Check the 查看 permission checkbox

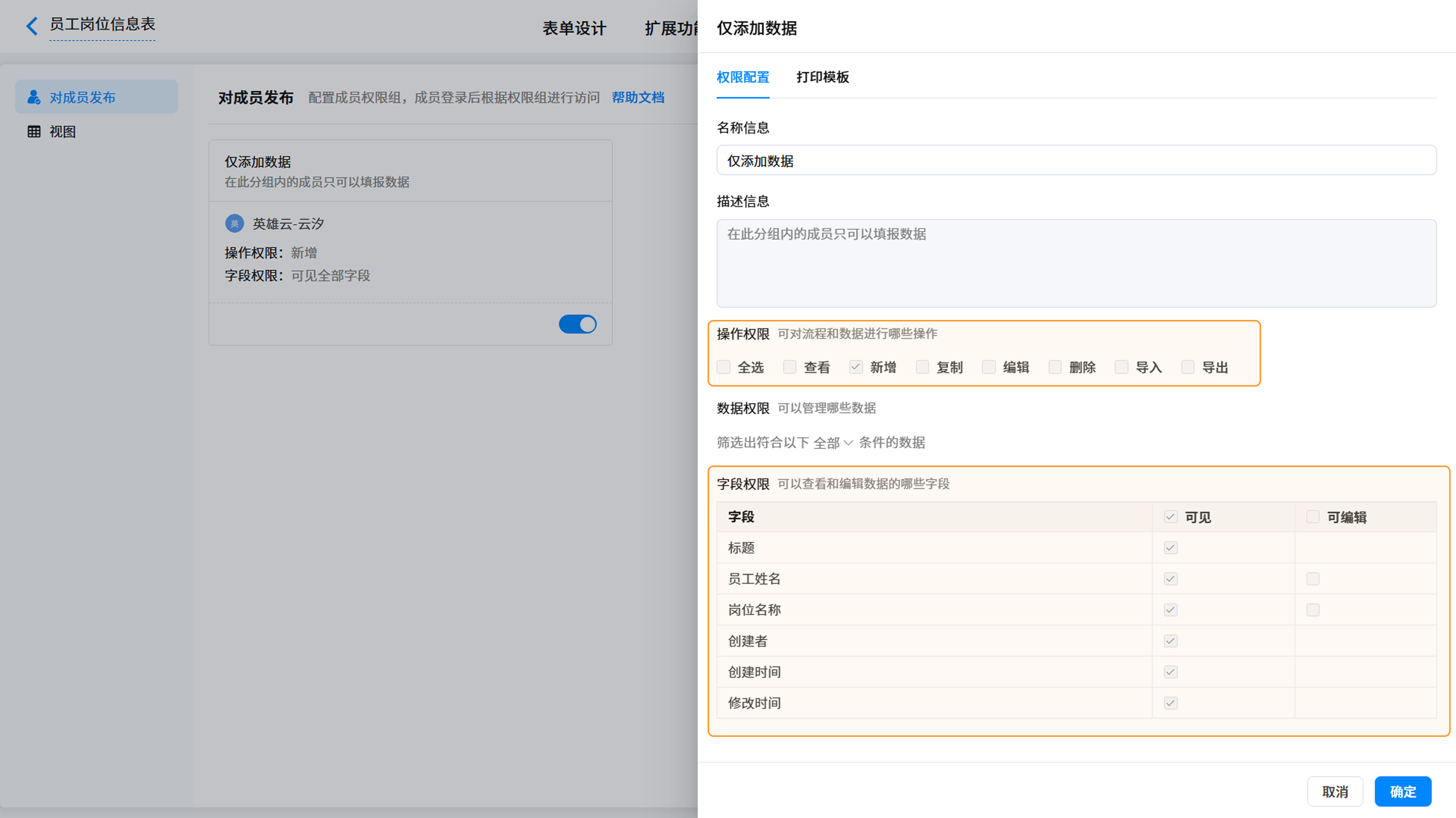click(789, 367)
